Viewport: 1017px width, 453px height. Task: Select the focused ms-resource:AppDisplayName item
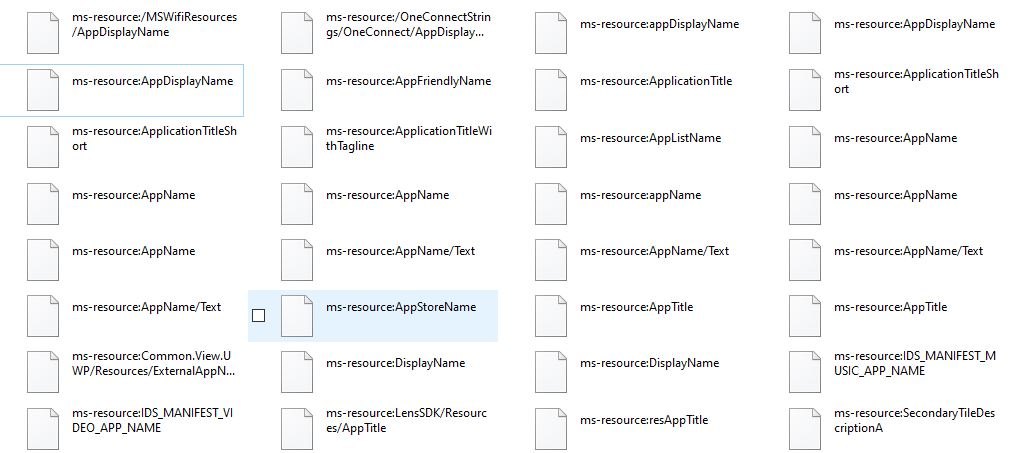click(x=122, y=90)
